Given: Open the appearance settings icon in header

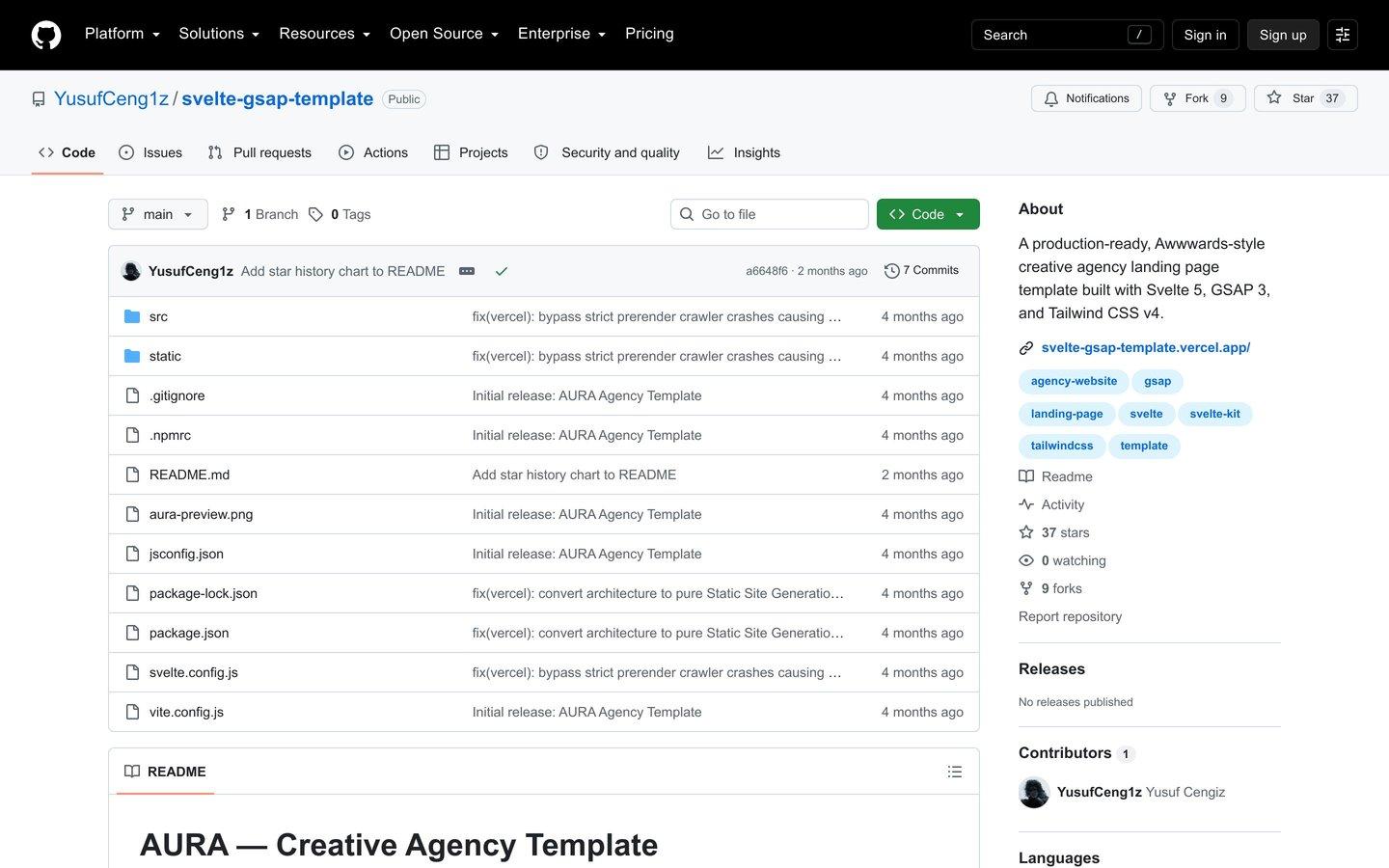Looking at the screenshot, I should 1343,35.
